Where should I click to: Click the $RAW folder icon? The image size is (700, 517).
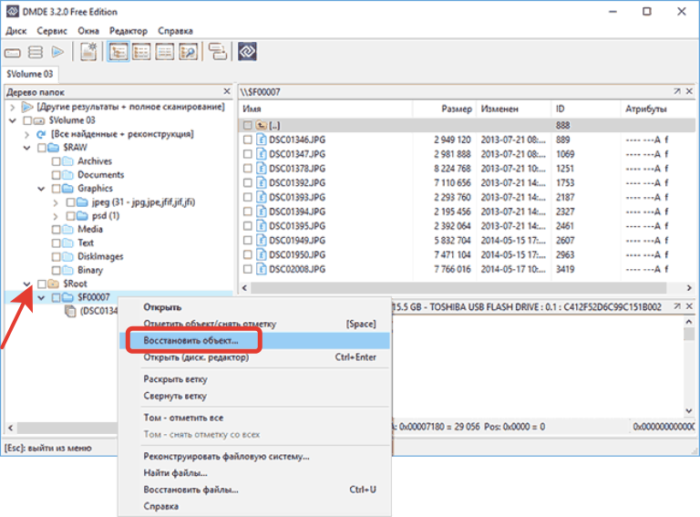click(54, 147)
